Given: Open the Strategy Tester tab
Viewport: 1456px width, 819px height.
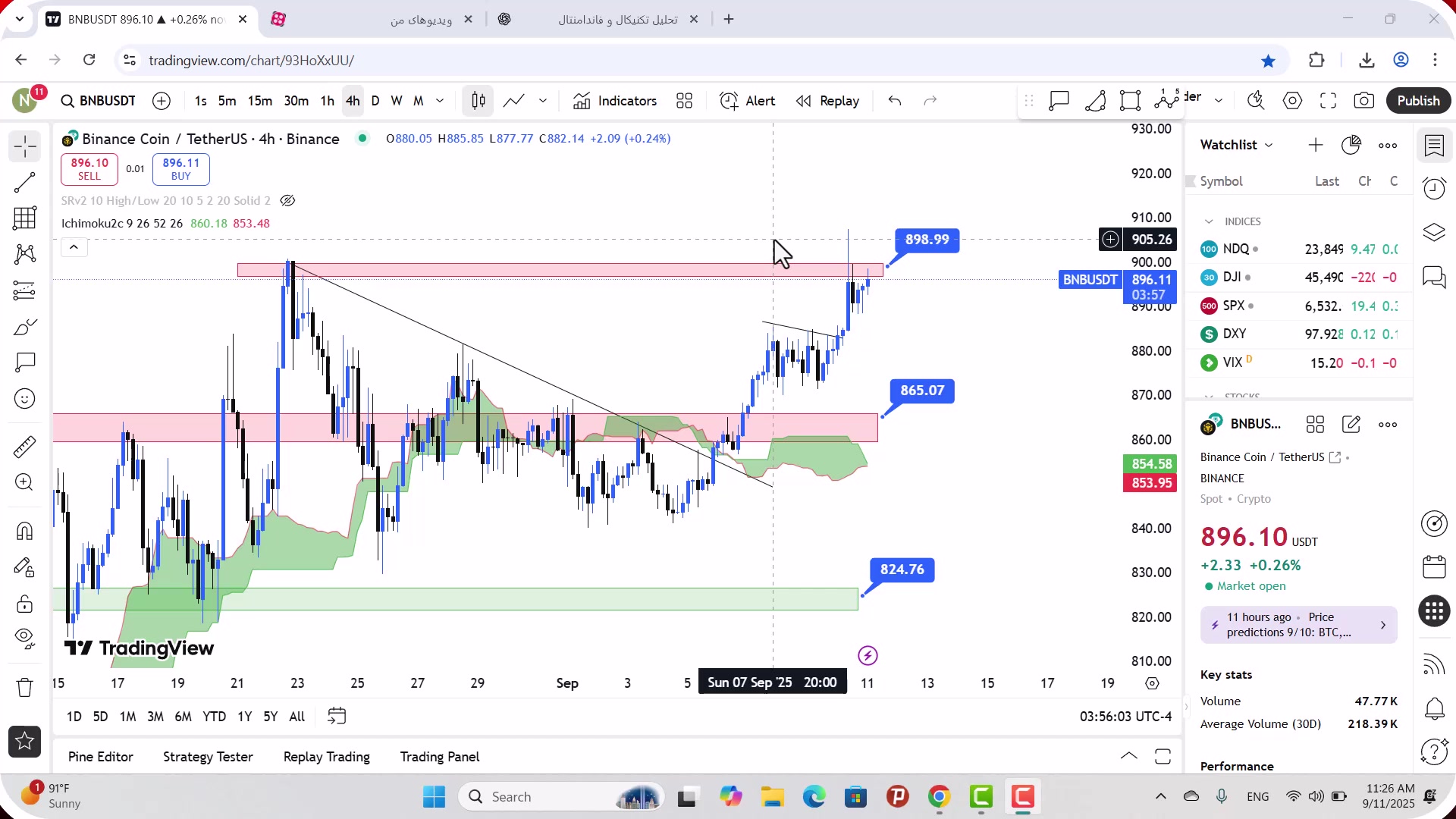Looking at the screenshot, I should coord(208,757).
